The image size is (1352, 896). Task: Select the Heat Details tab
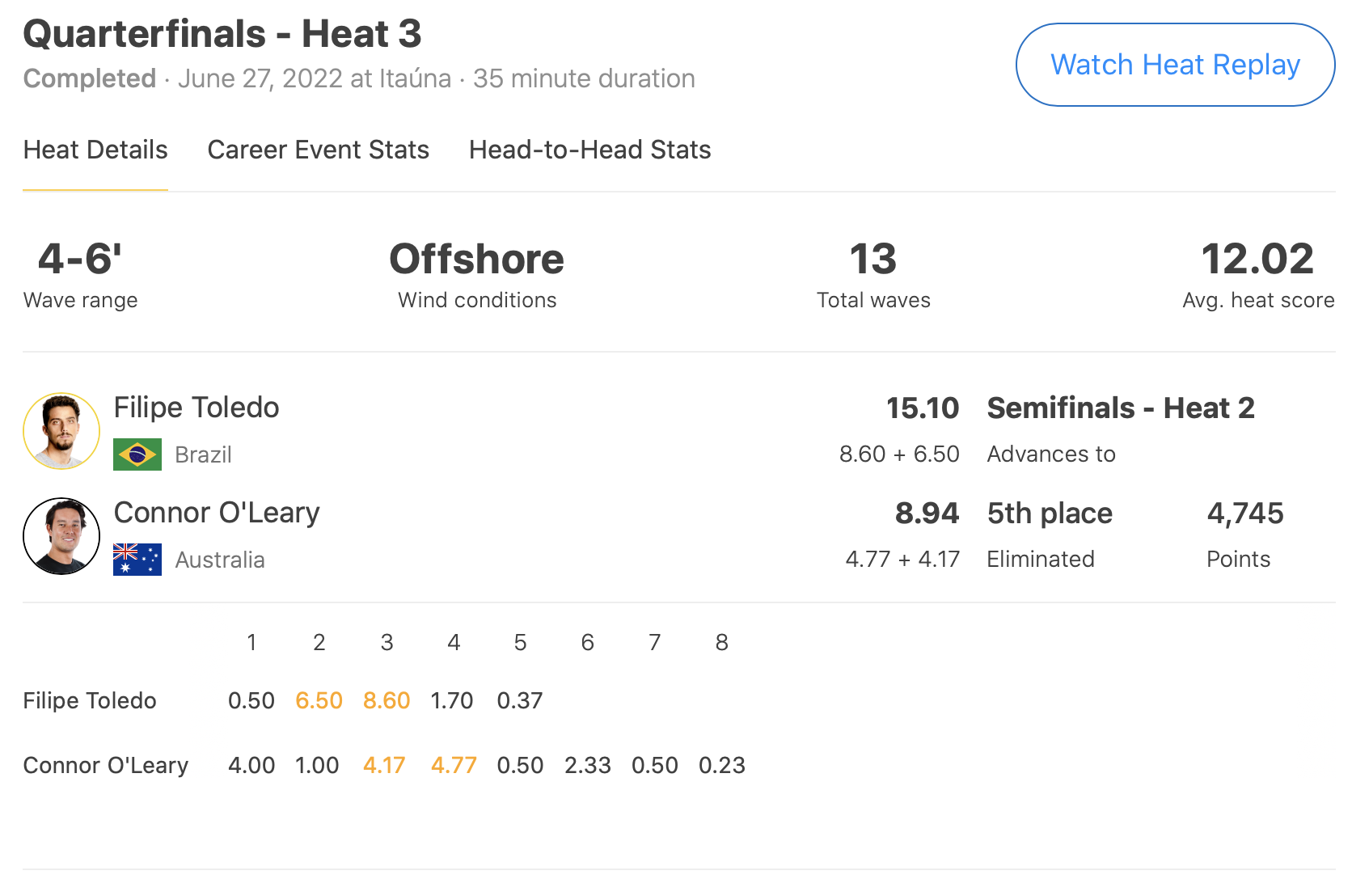(95, 150)
